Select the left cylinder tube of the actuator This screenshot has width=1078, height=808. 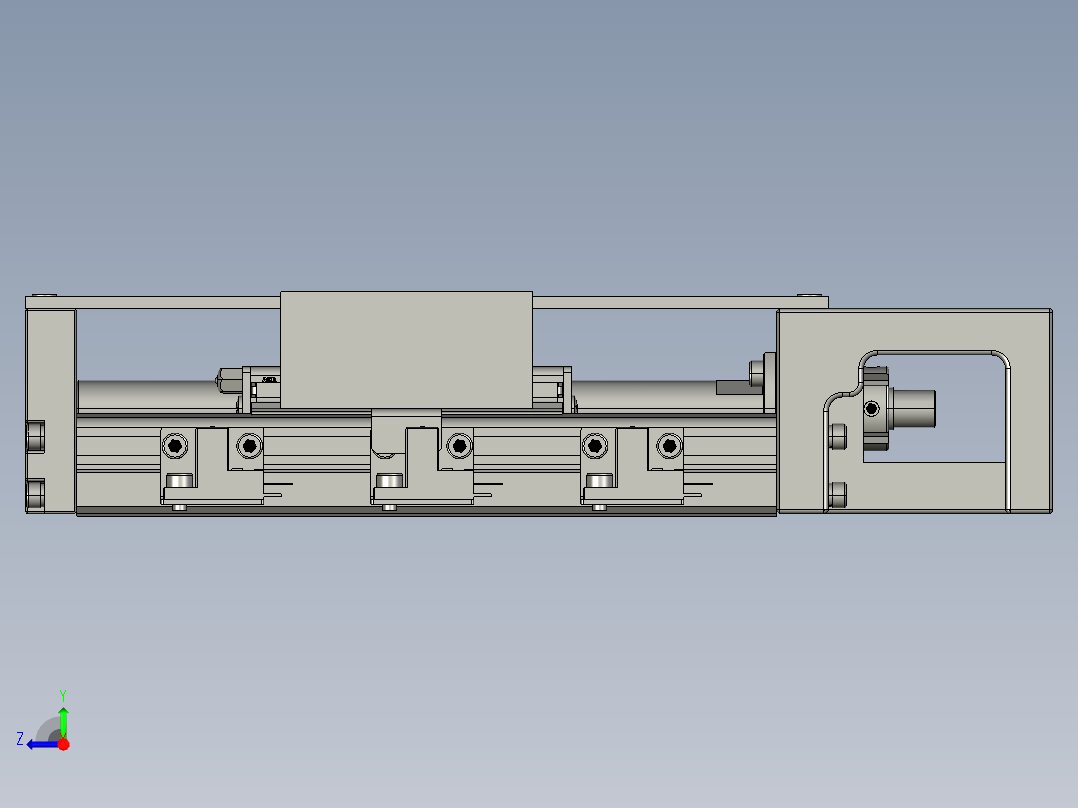pyautogui.click(x=150, y=392)
